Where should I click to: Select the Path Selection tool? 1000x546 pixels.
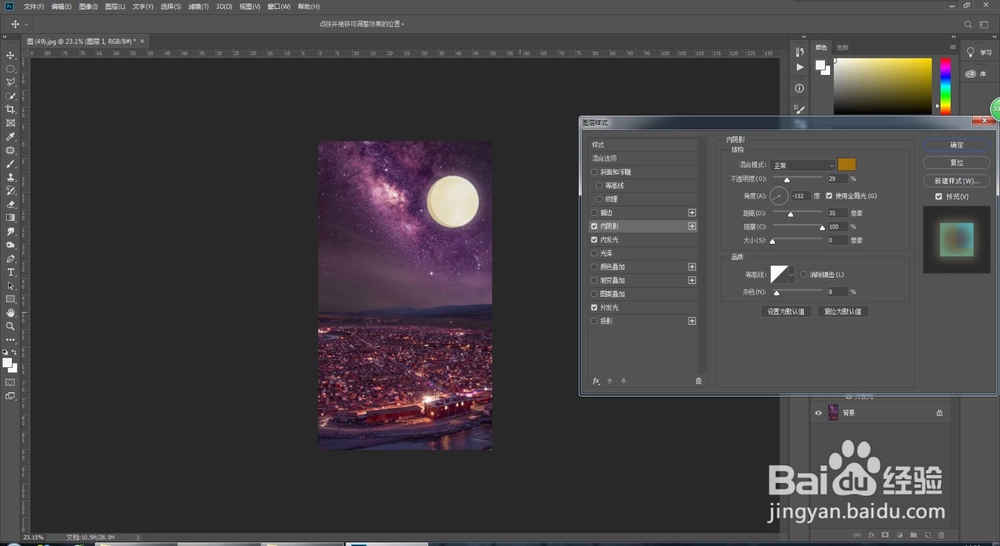tap(10, 286)
